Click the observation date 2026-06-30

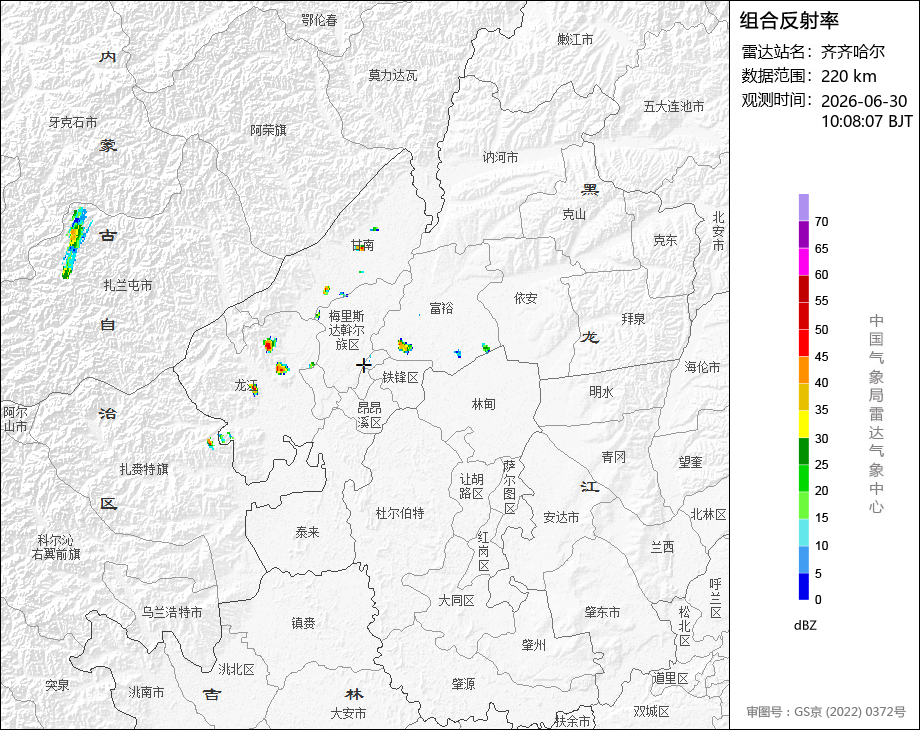(864, 101)
